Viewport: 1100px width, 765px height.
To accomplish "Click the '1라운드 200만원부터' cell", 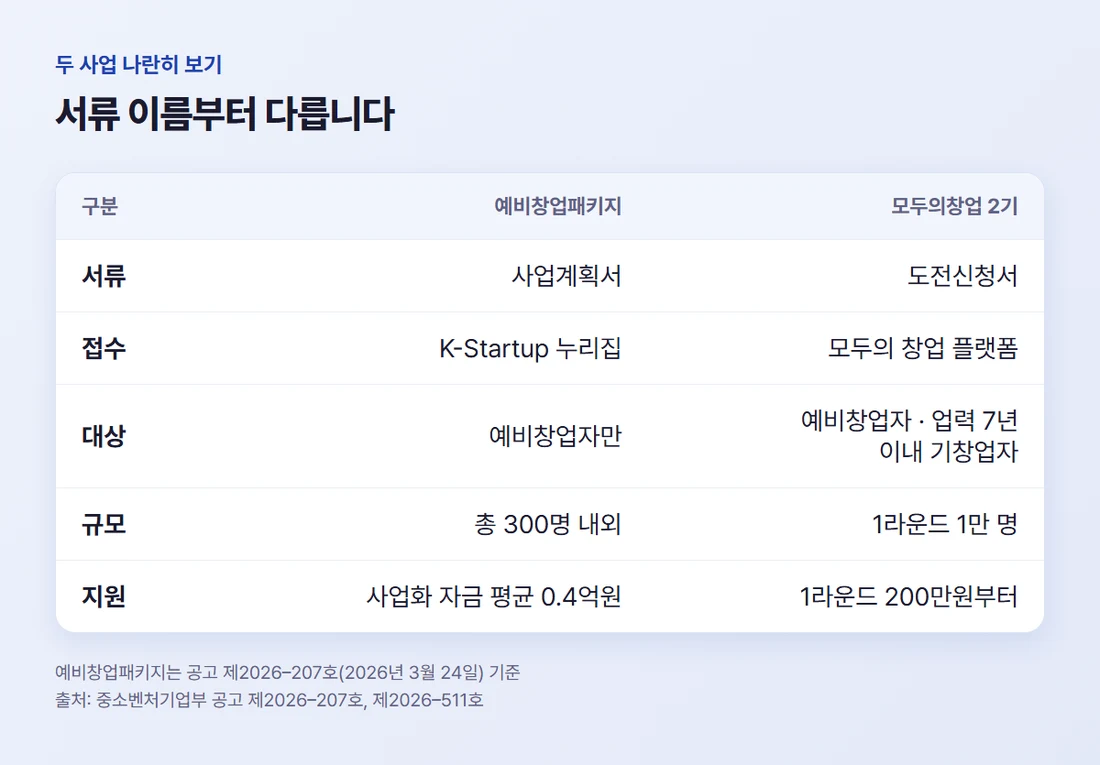I will point(908,597).
